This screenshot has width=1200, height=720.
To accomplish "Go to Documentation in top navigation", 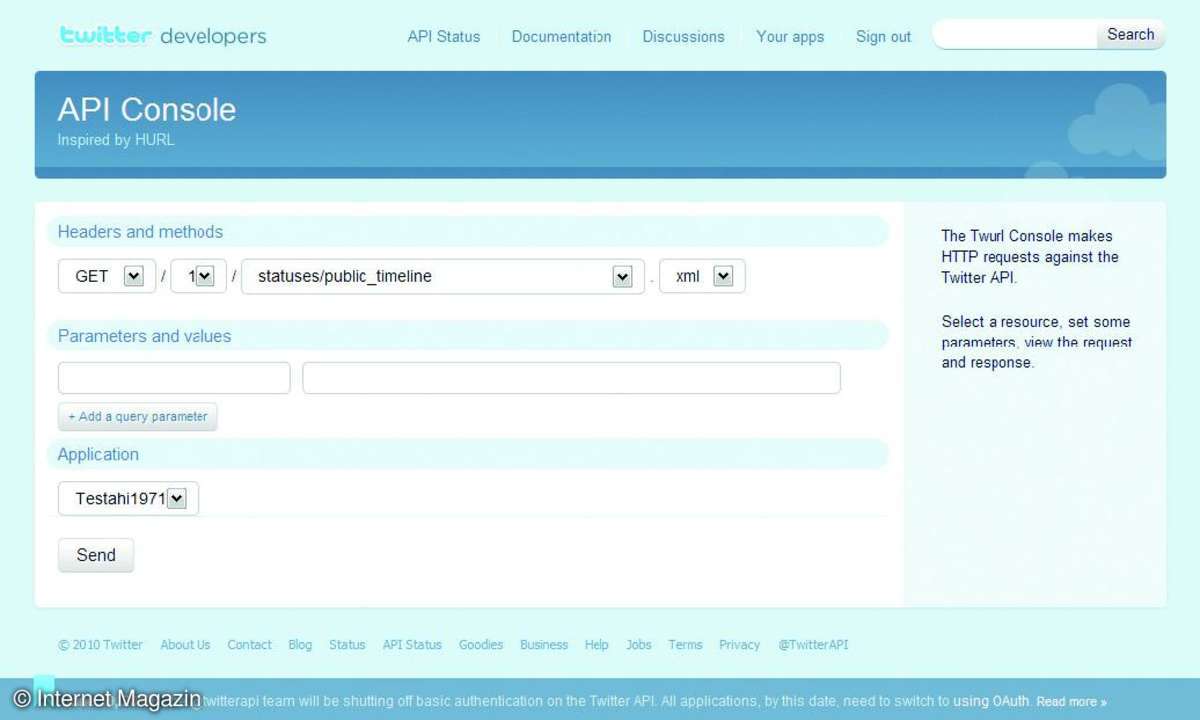I will point(561,37).
